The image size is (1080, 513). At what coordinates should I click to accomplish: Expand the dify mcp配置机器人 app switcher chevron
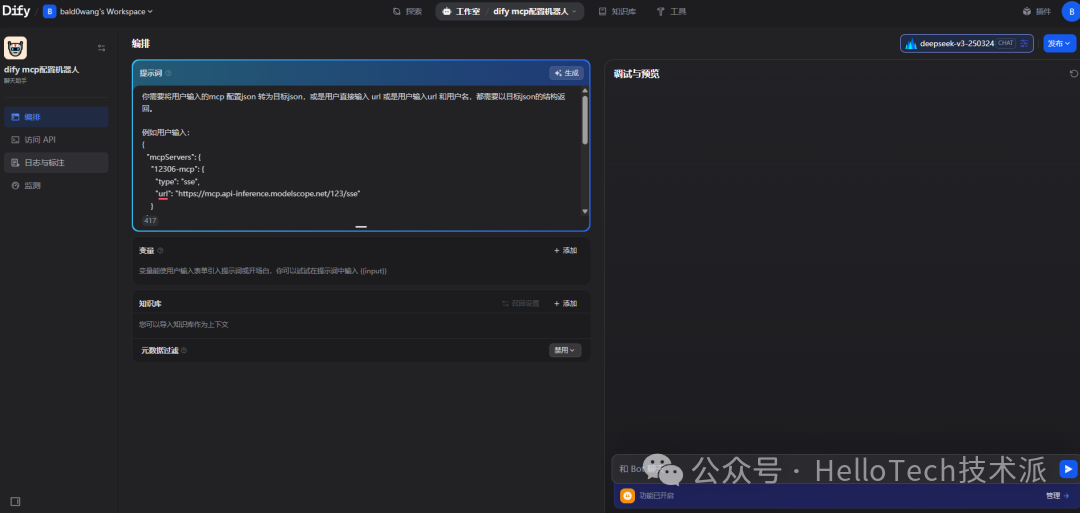tap(574, 12)
